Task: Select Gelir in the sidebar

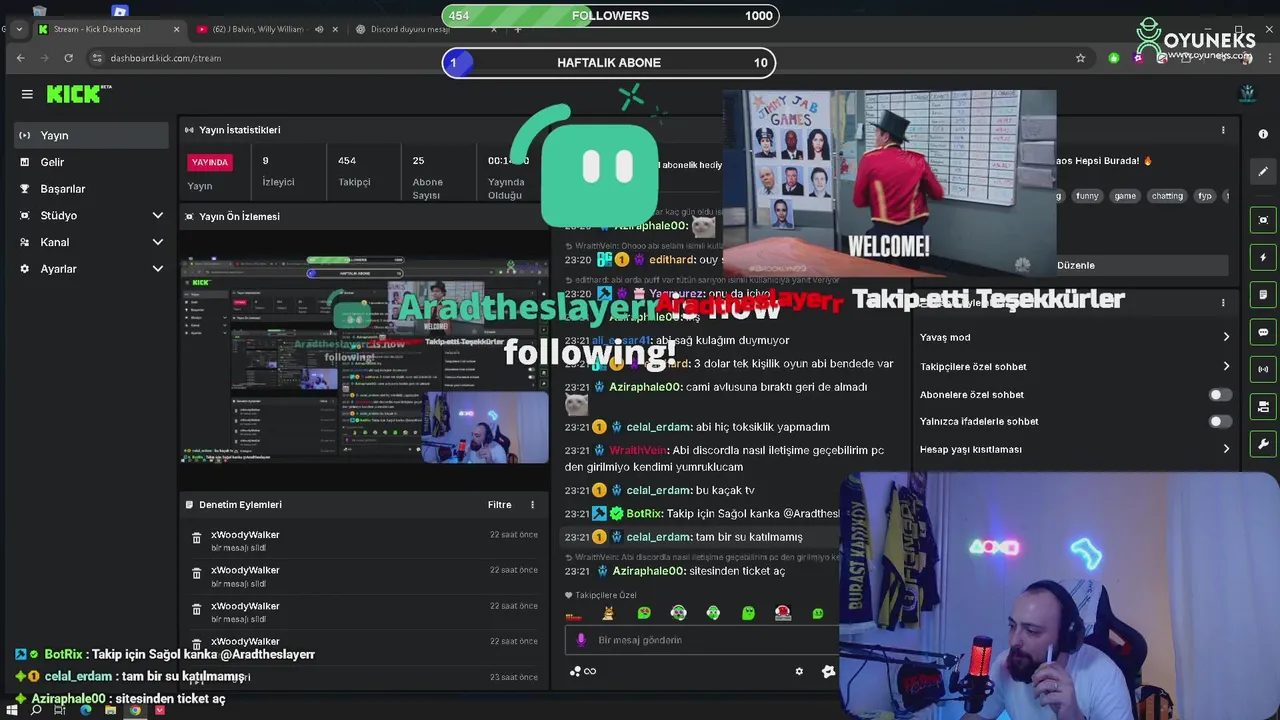Action: (x=91, y=162)
